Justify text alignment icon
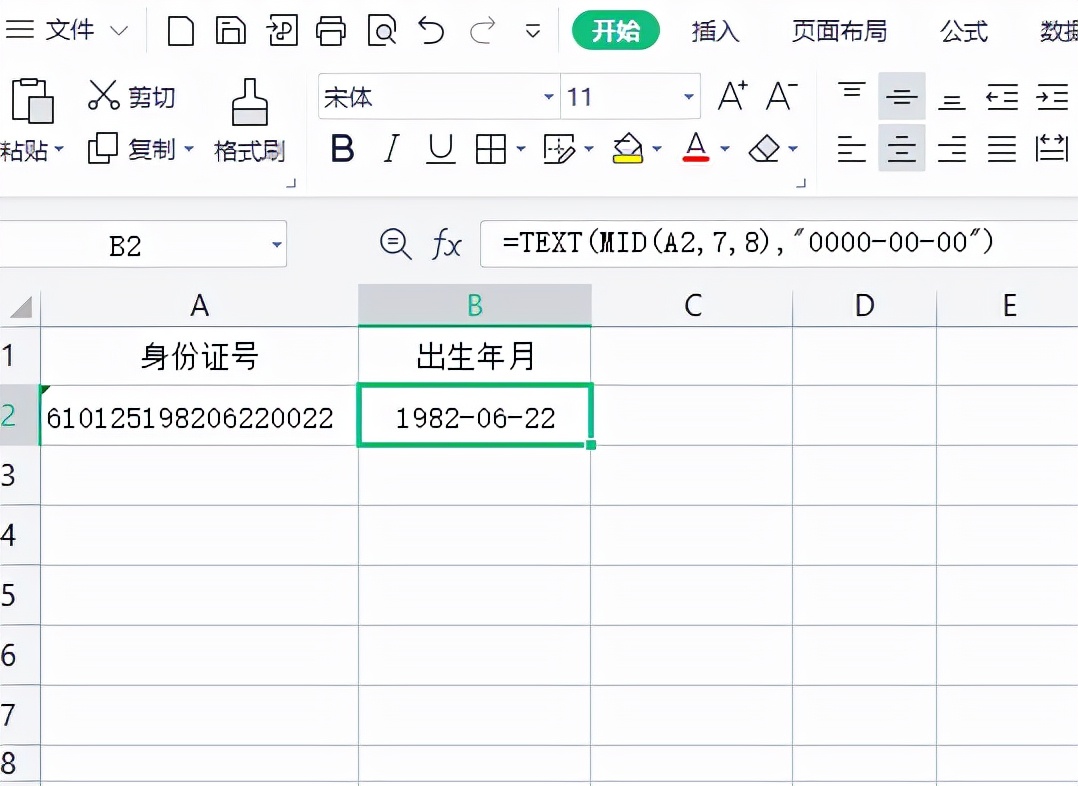 (x=1002, y=149)
